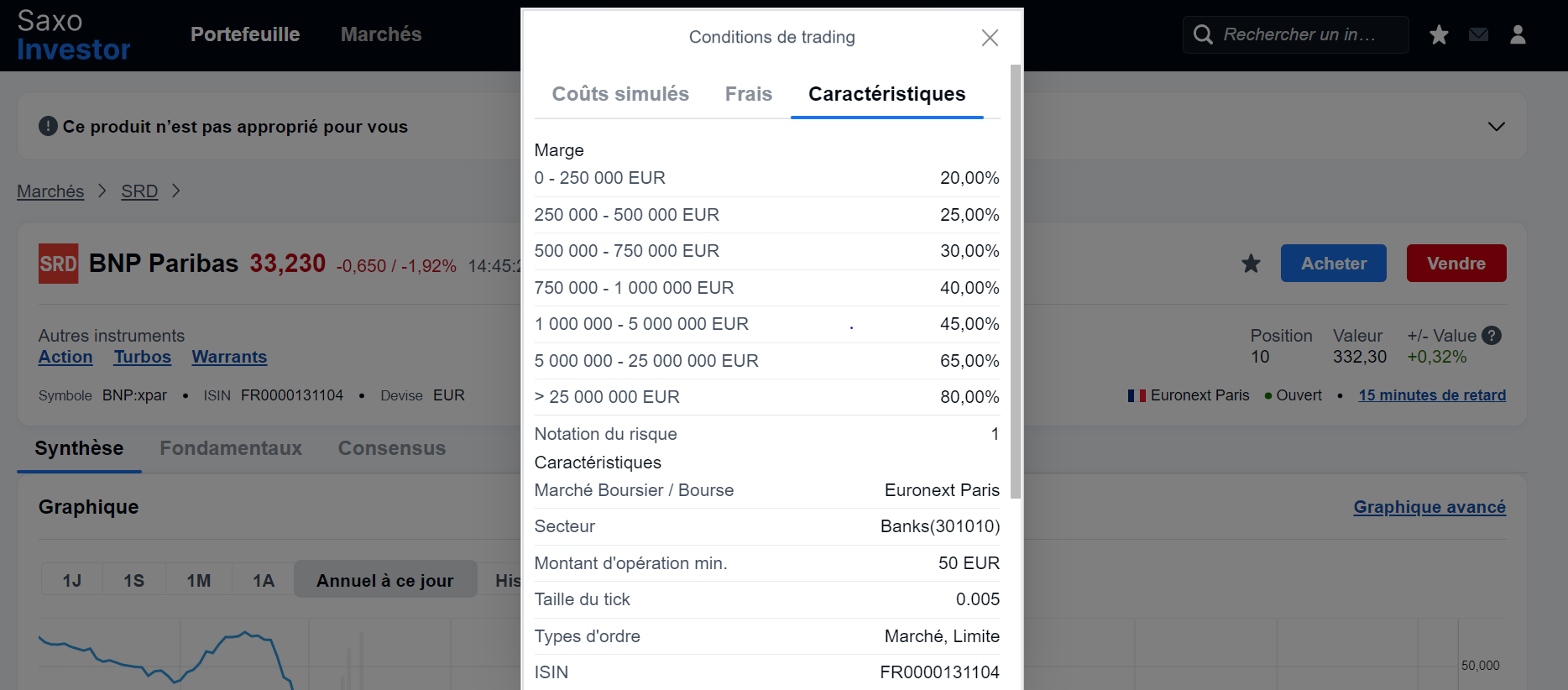Click the Acheter button
1568x690 pixels.
tap(1334, 264)
